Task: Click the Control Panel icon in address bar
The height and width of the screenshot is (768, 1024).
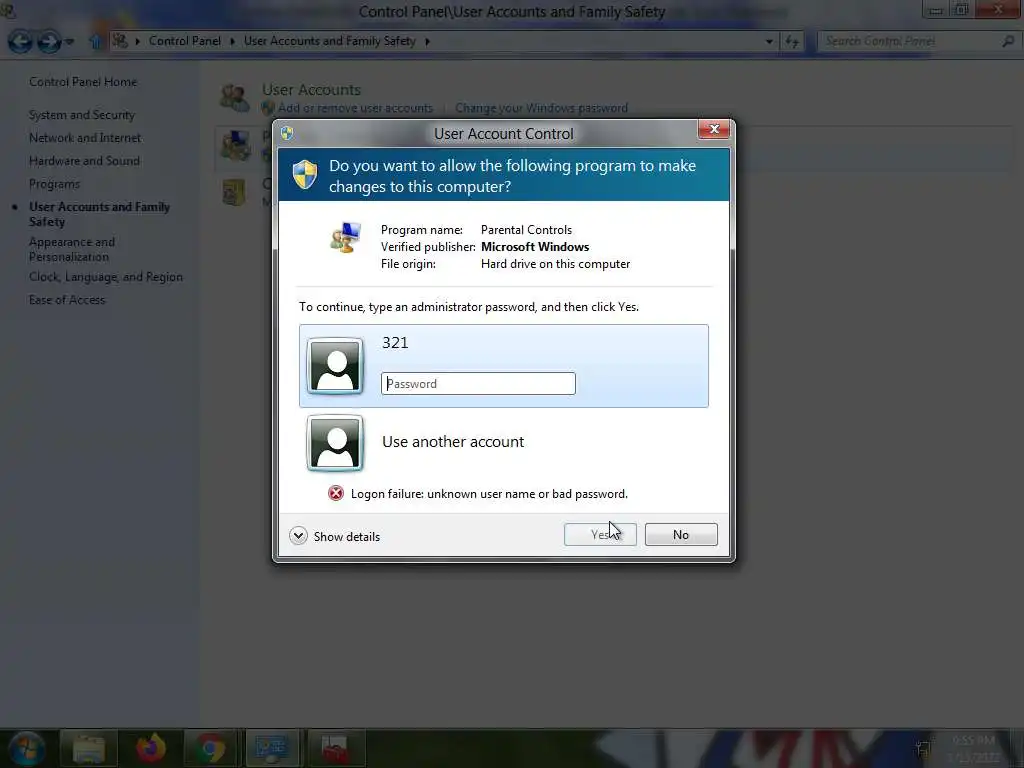Action: pyautogui.click(x=120, y=41)
